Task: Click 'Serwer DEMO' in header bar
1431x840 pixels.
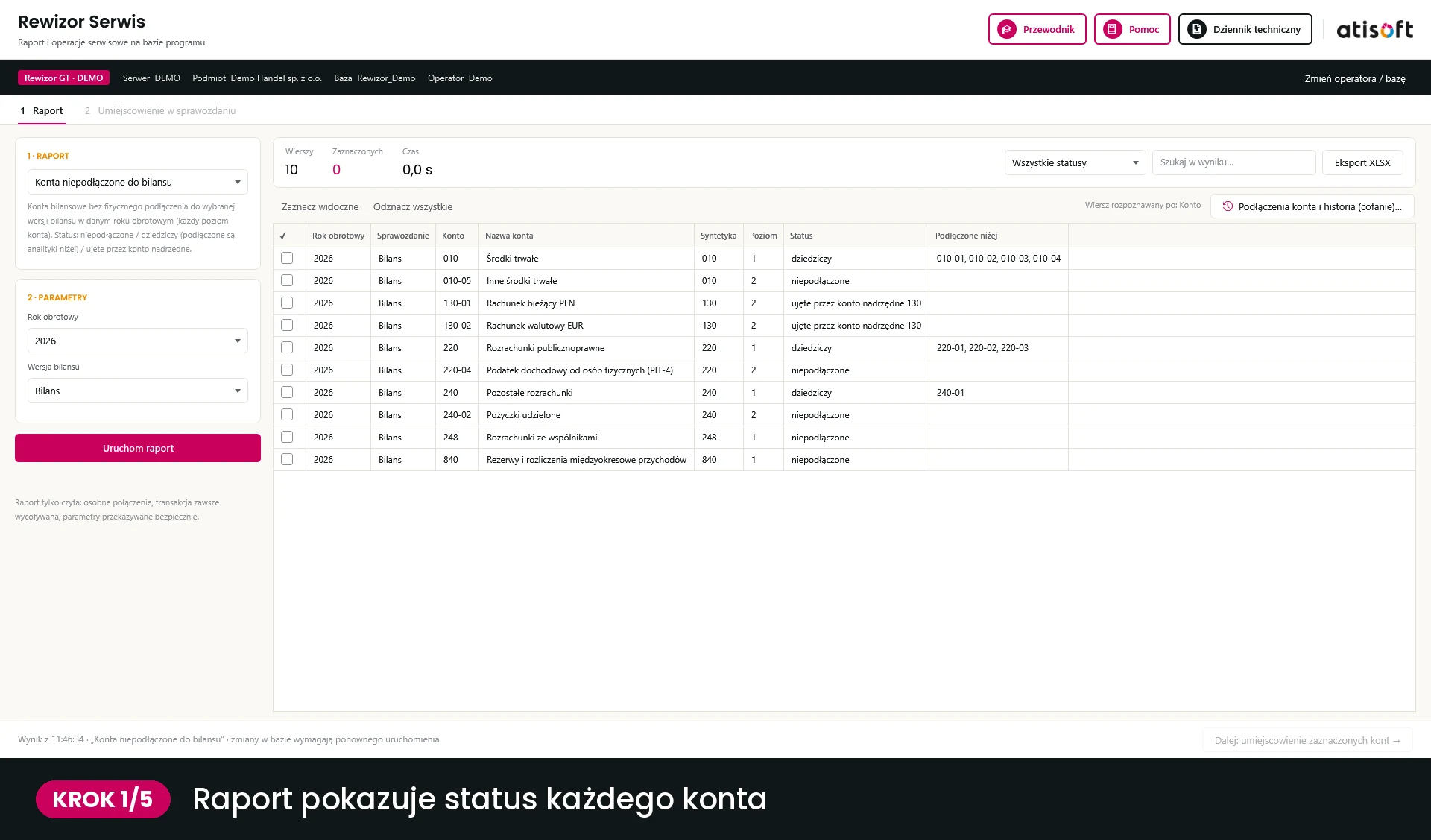Action: [x=151, y=78]
